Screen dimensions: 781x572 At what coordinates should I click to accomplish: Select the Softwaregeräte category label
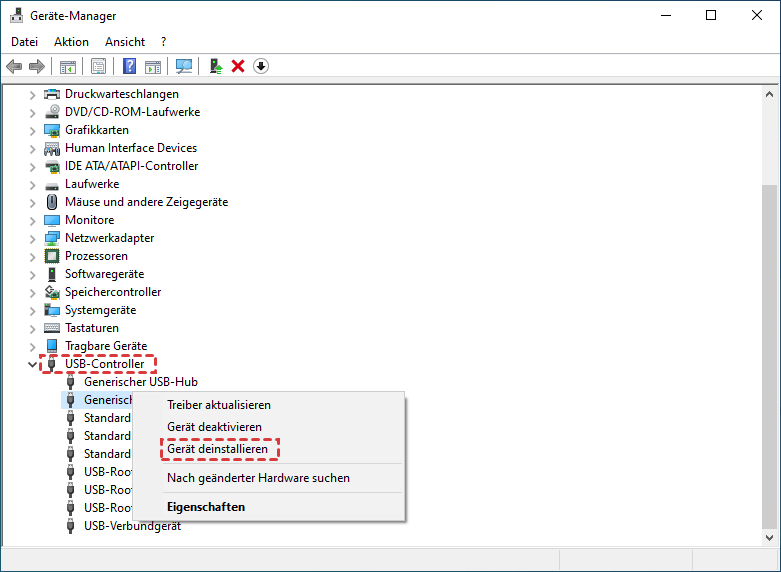pos(105,274)
